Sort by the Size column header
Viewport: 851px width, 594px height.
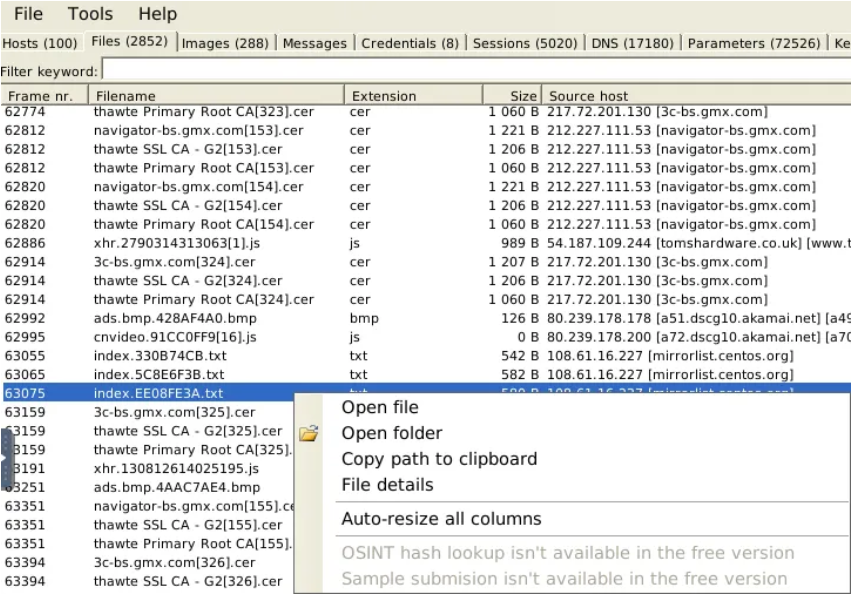(512, 96)
